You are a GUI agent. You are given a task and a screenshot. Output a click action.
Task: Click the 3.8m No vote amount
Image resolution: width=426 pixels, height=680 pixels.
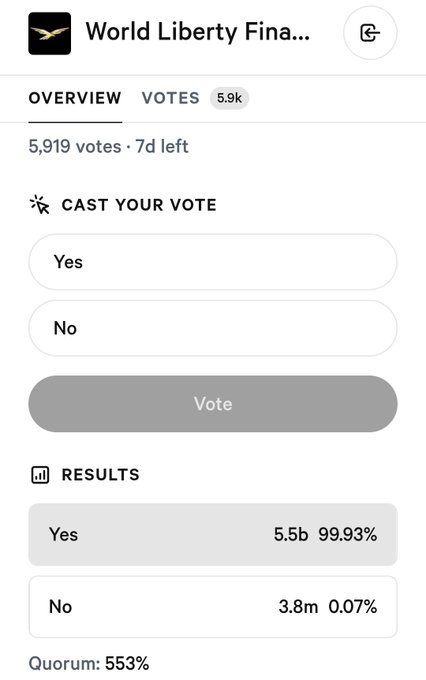(x=298, y=607)
